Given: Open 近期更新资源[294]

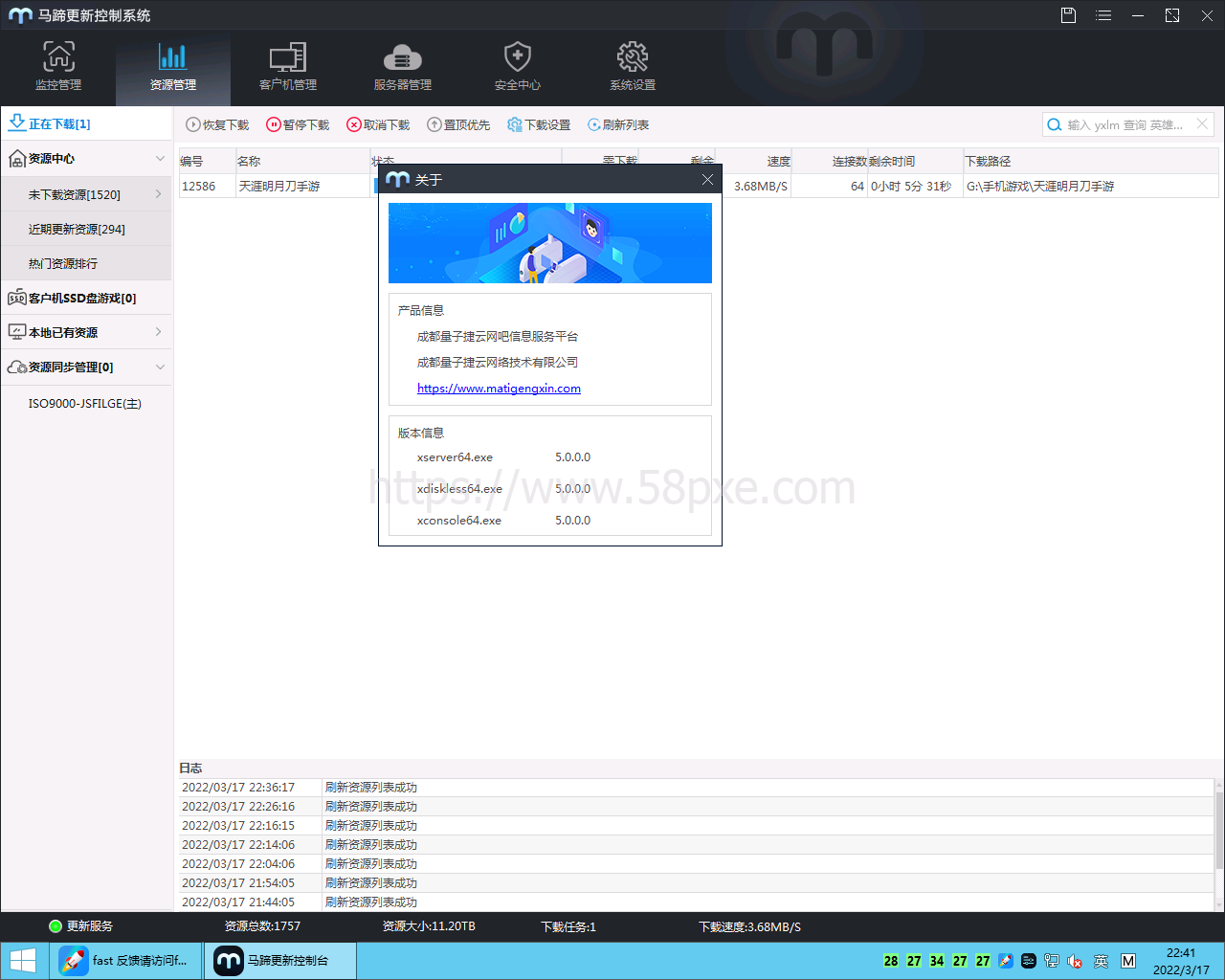Looking at the screenshot, I should [x=86, y=229].
